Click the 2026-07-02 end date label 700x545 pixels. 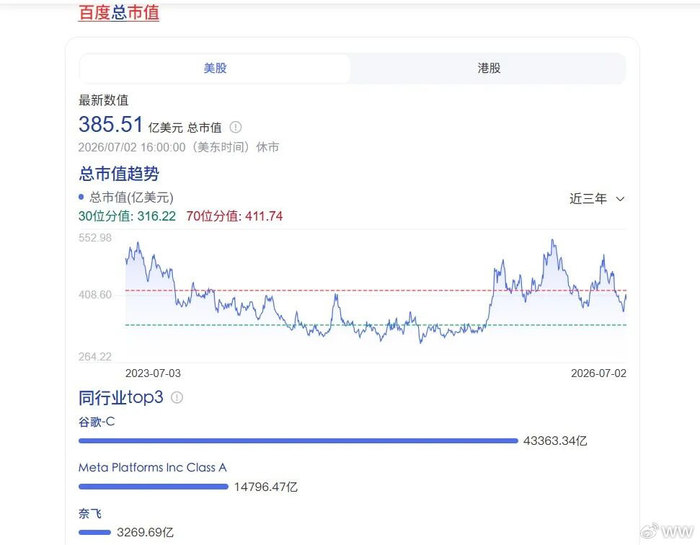(599, 373)
